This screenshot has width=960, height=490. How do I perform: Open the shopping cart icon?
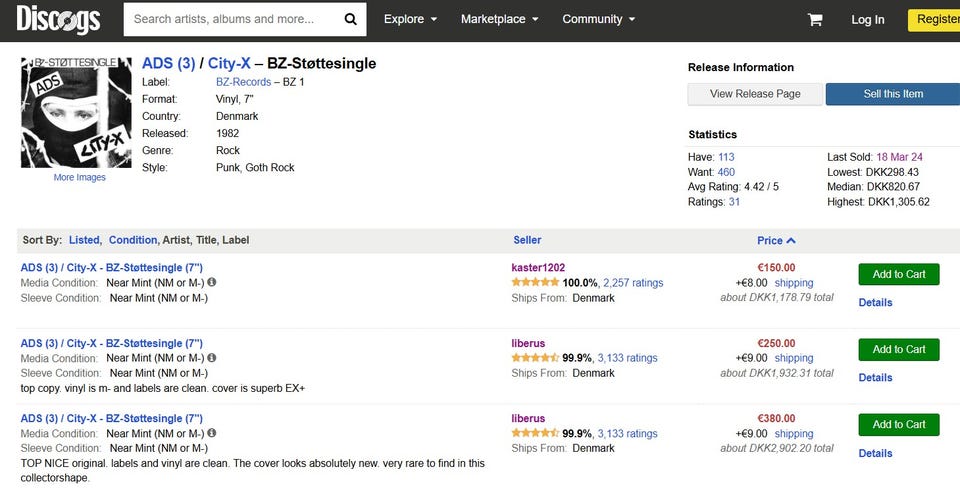click(x=815, y=19)
